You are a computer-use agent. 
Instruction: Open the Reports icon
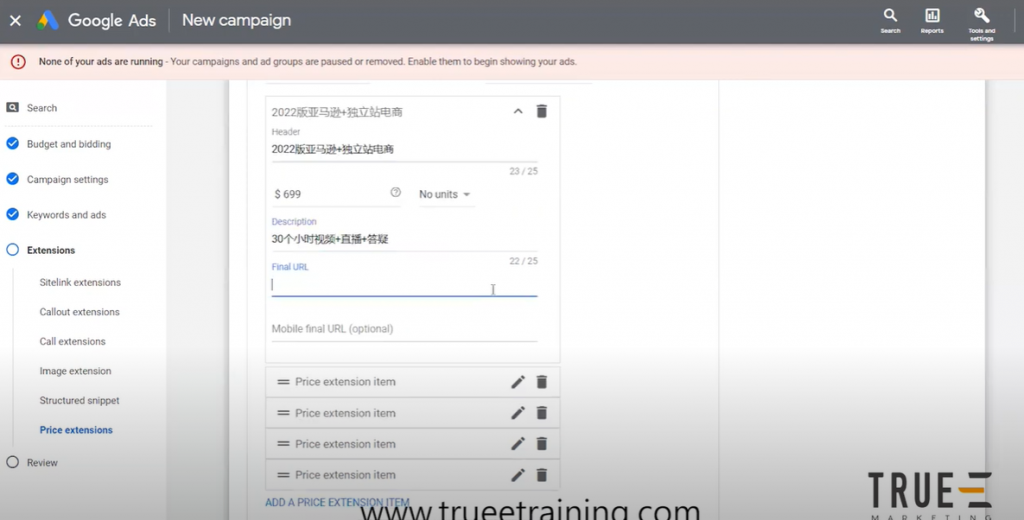click(932, 16)
